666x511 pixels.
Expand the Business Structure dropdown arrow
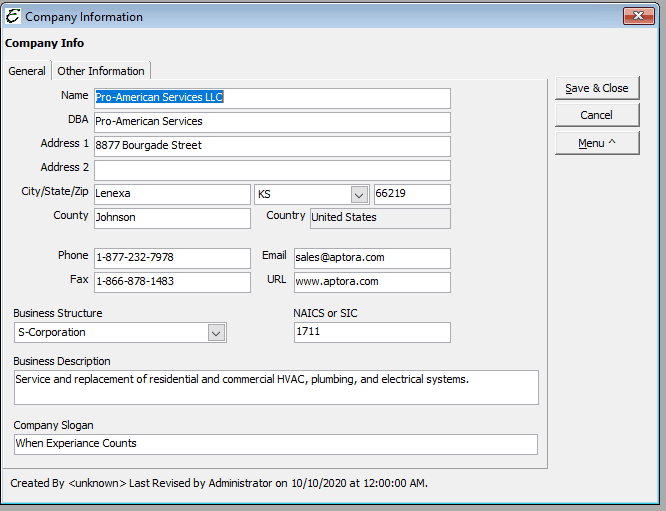point(216,333)
